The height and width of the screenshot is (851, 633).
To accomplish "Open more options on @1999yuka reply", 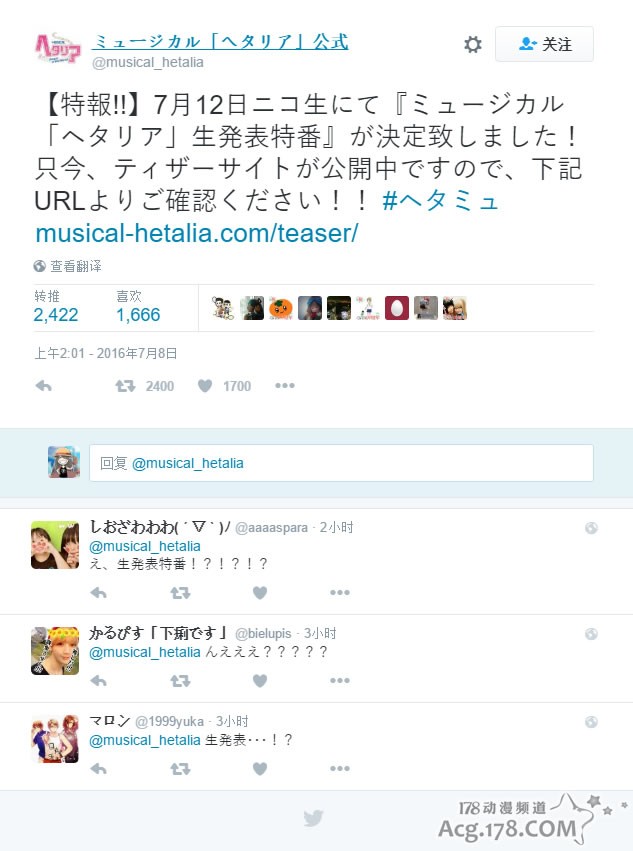I will pyautogui.click(x=340, y=769).
